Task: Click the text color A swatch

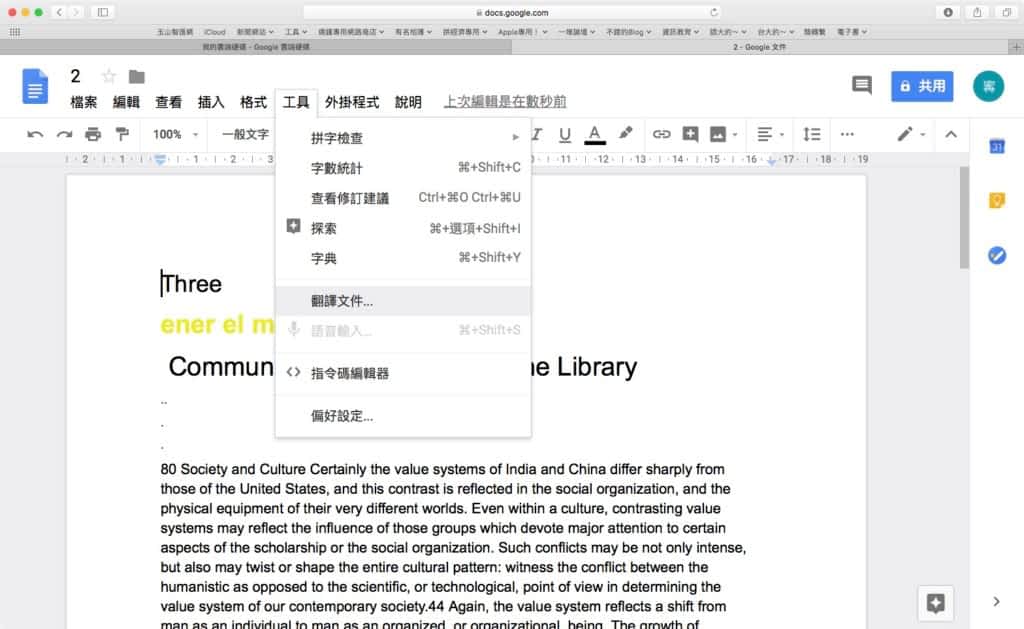Action: (x=595, y=134)
